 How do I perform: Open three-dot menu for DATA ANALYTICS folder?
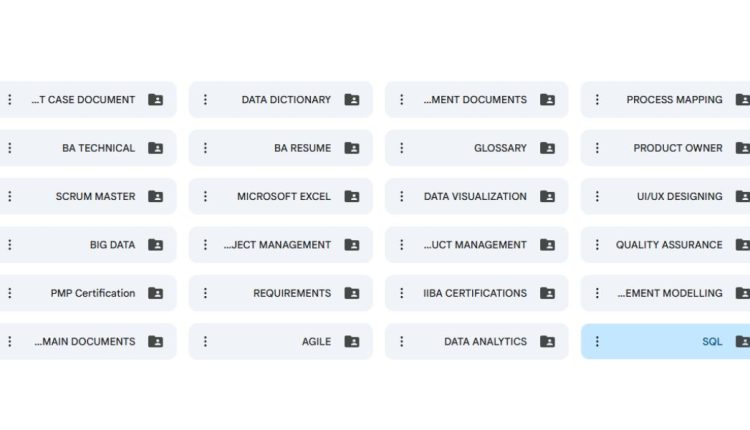click(x=401, y=342)
